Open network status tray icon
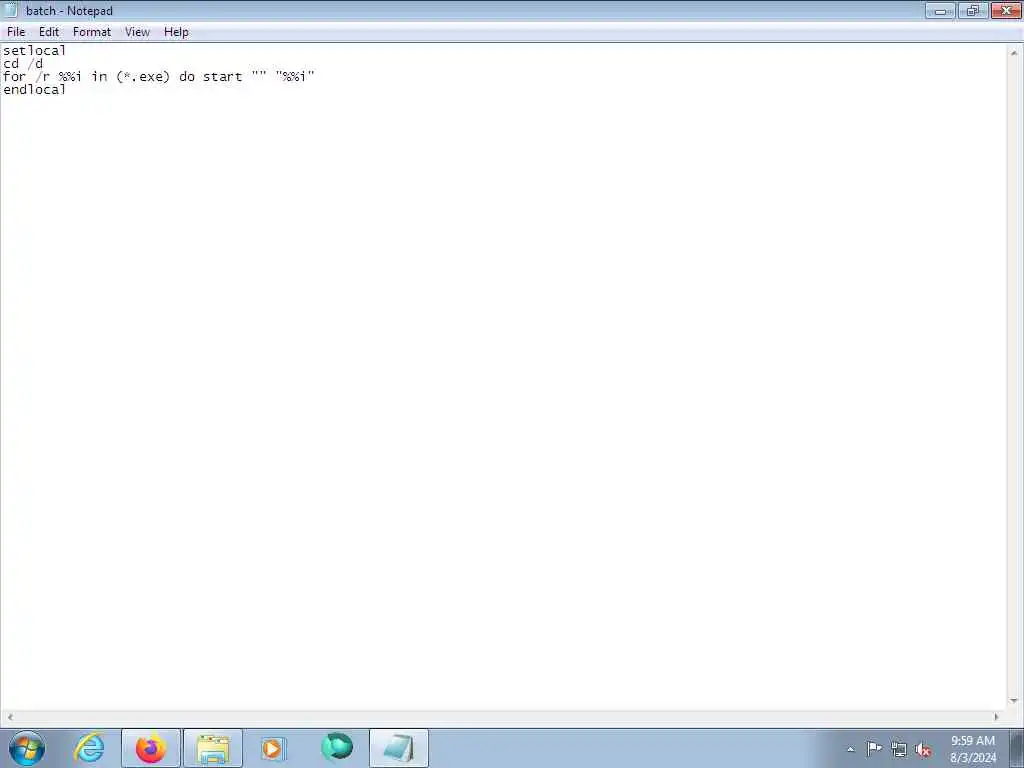The height and width of the screenshot is (768, 1024). coord(899,750)
